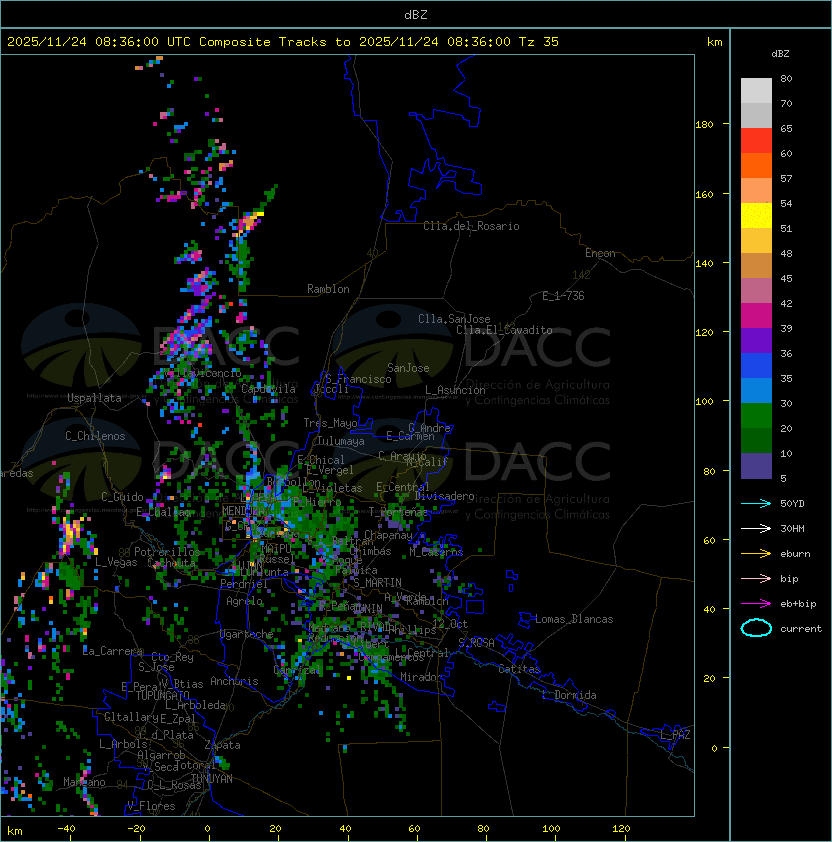Click the cyan 50YD arrow legend icon
The image size is (832, 842).
coord(756,504)
